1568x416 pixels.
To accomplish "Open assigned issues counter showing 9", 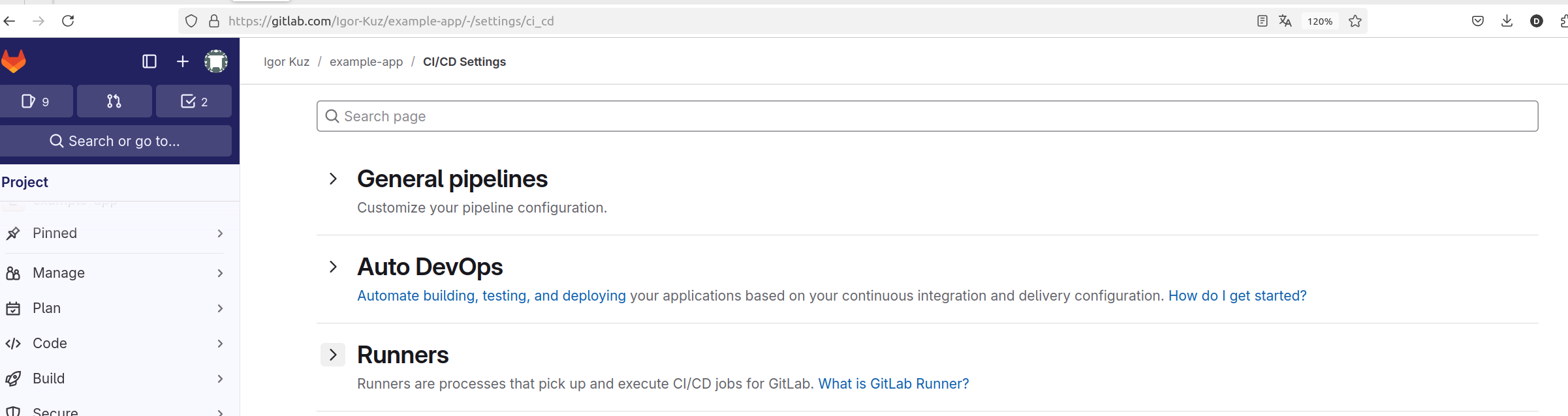I will pos(35,101).
